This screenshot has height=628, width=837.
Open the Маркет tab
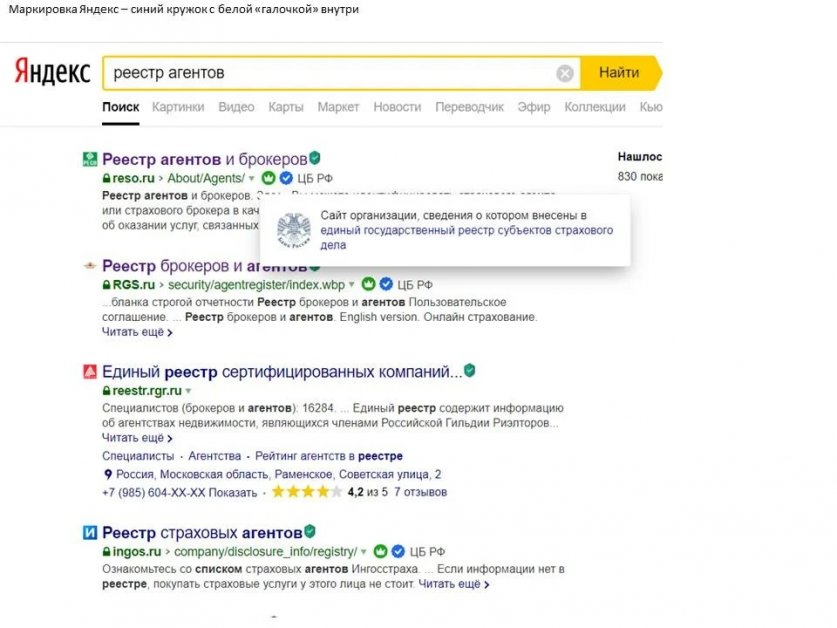pos(338,107)
